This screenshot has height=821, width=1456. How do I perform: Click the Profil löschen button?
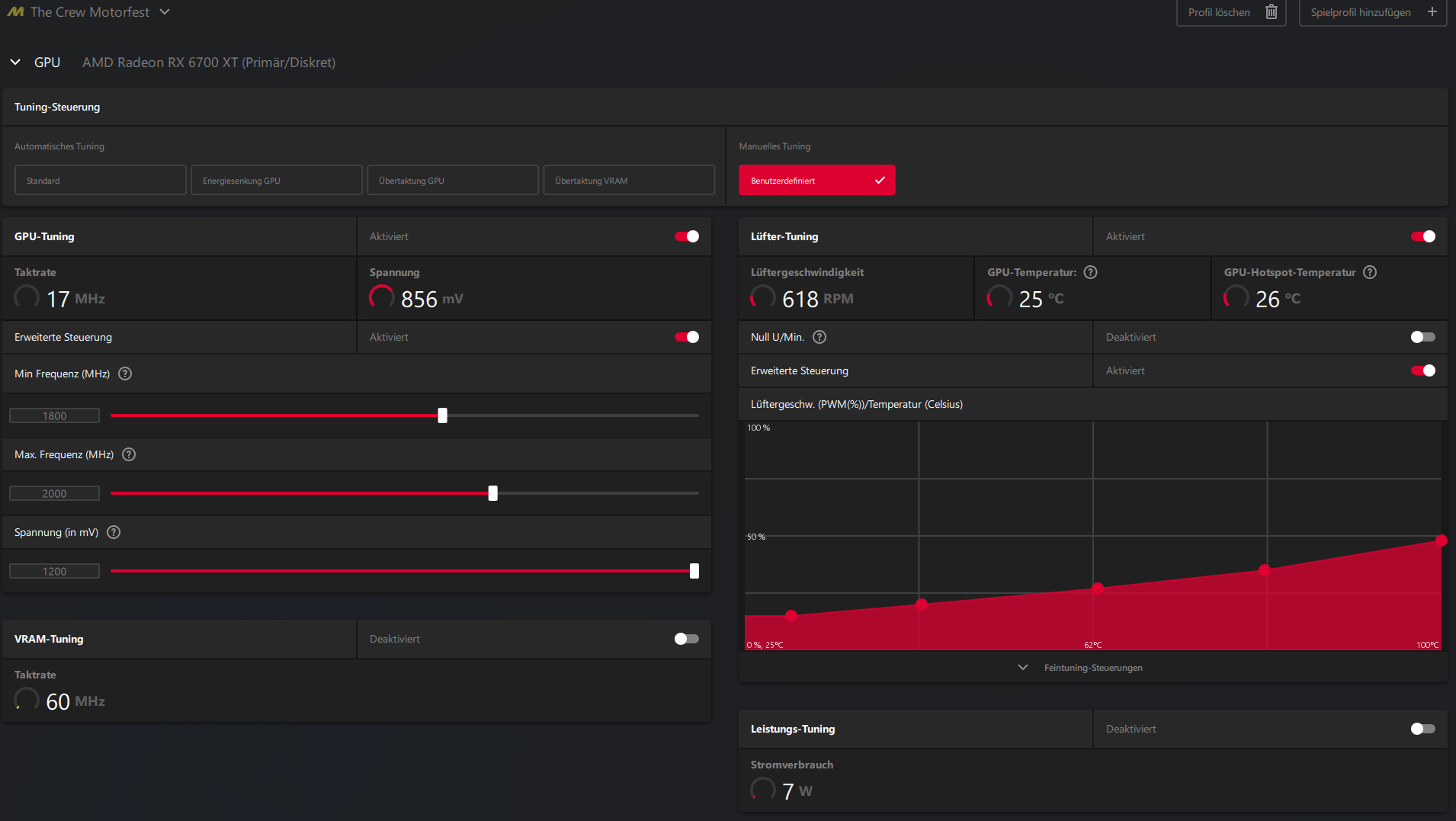pyautogui.click(x=1231, y=12)
